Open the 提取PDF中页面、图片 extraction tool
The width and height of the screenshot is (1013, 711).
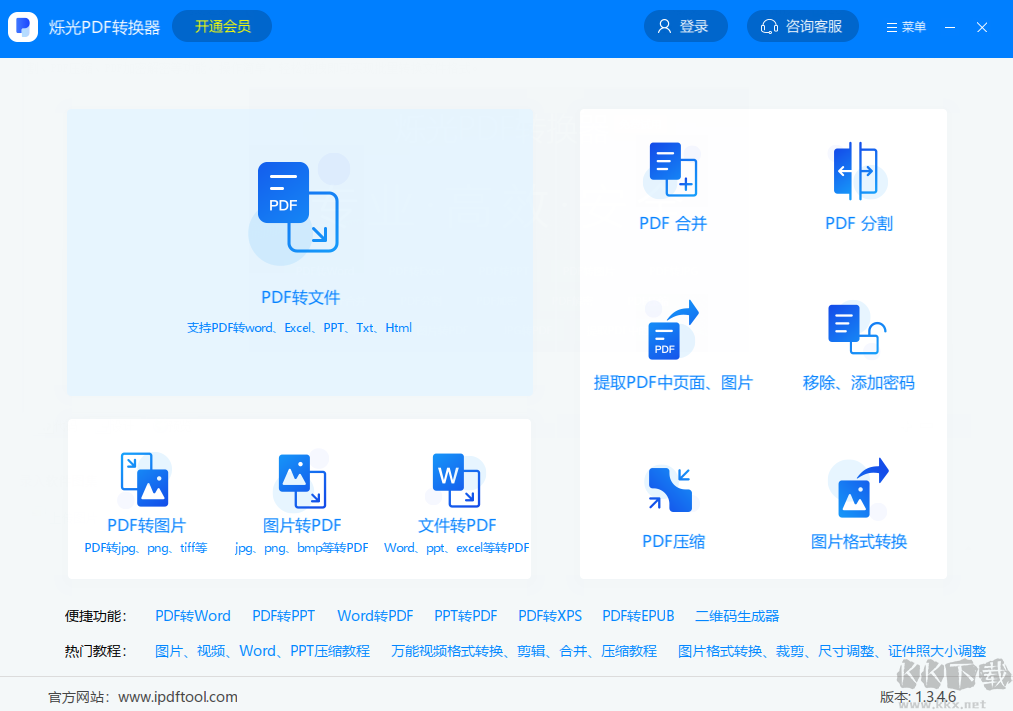[x=672, y=345]
